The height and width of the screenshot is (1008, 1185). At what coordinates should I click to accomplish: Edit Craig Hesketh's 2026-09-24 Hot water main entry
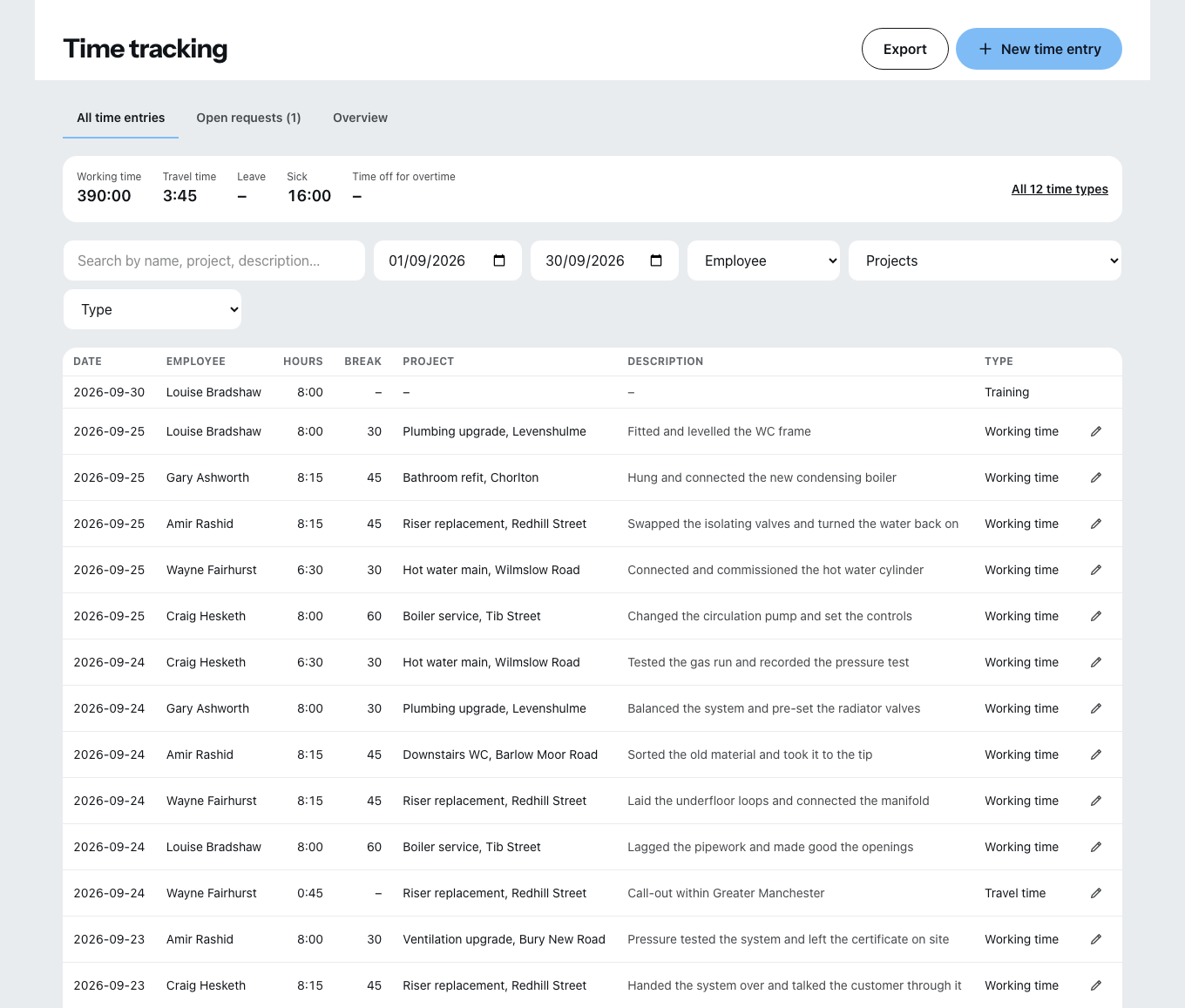1096,662
